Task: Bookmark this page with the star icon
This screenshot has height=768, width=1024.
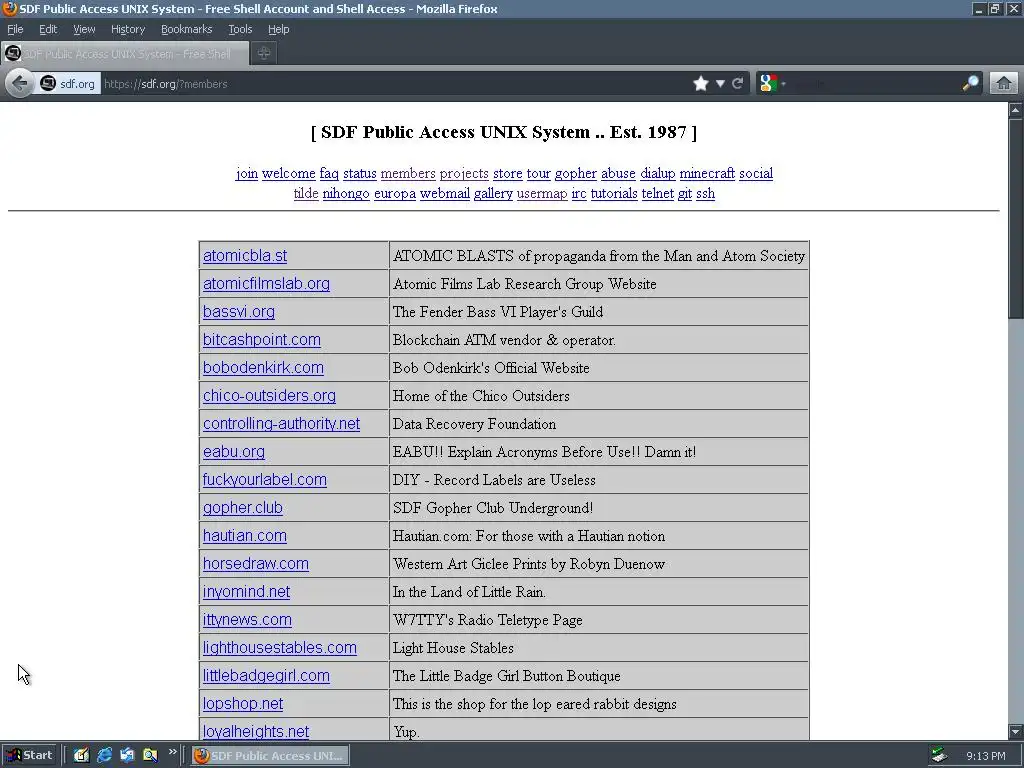Action: coord(701,84)
